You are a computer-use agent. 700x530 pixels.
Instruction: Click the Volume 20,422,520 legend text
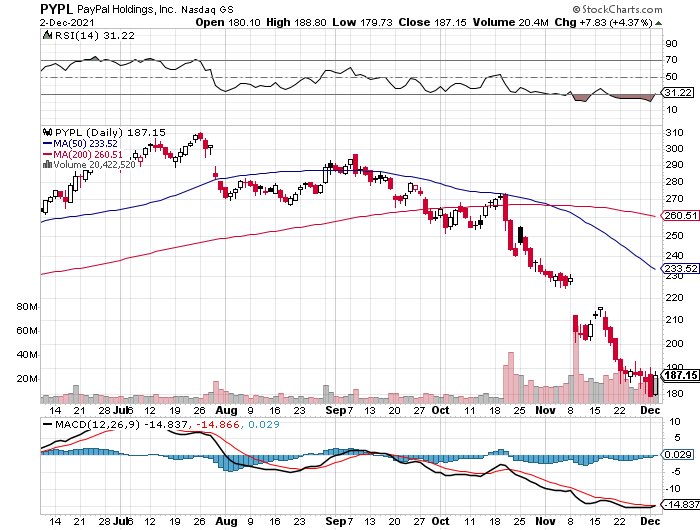coord(94,164)
